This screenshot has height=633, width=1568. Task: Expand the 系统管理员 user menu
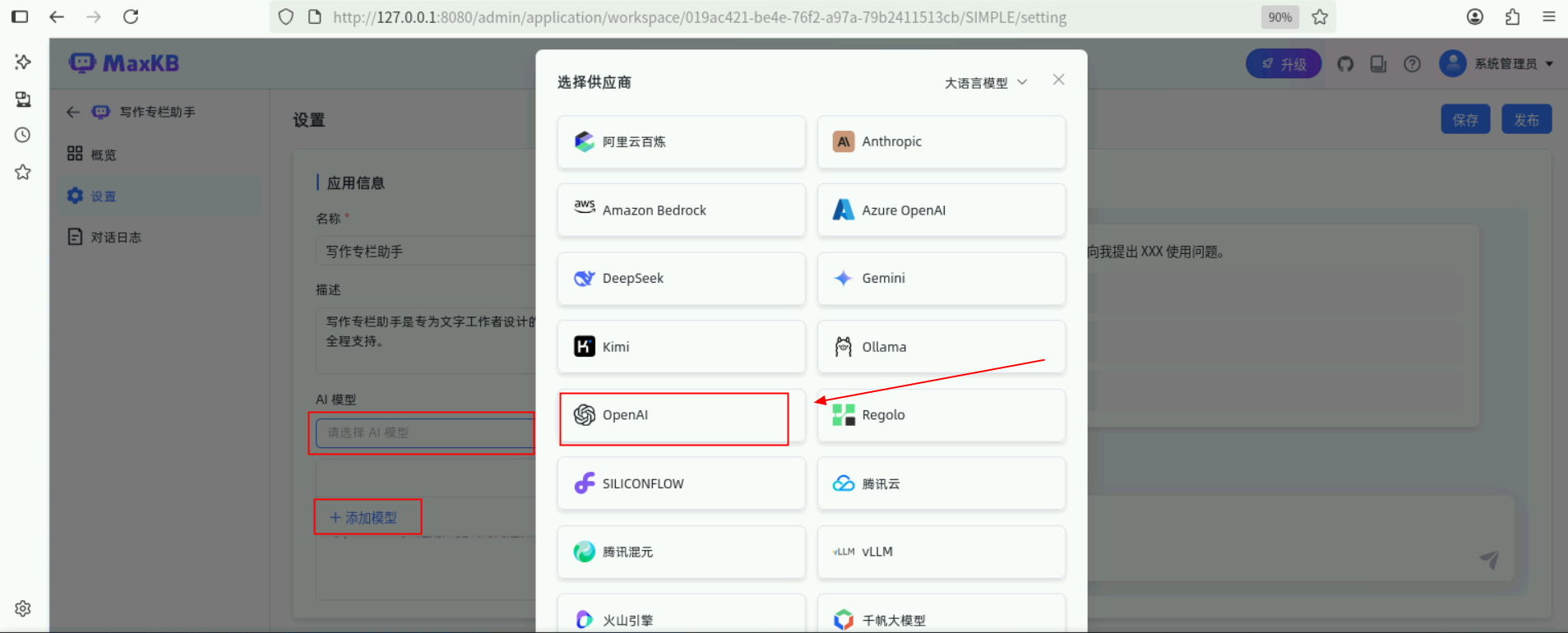[1496, 64]
